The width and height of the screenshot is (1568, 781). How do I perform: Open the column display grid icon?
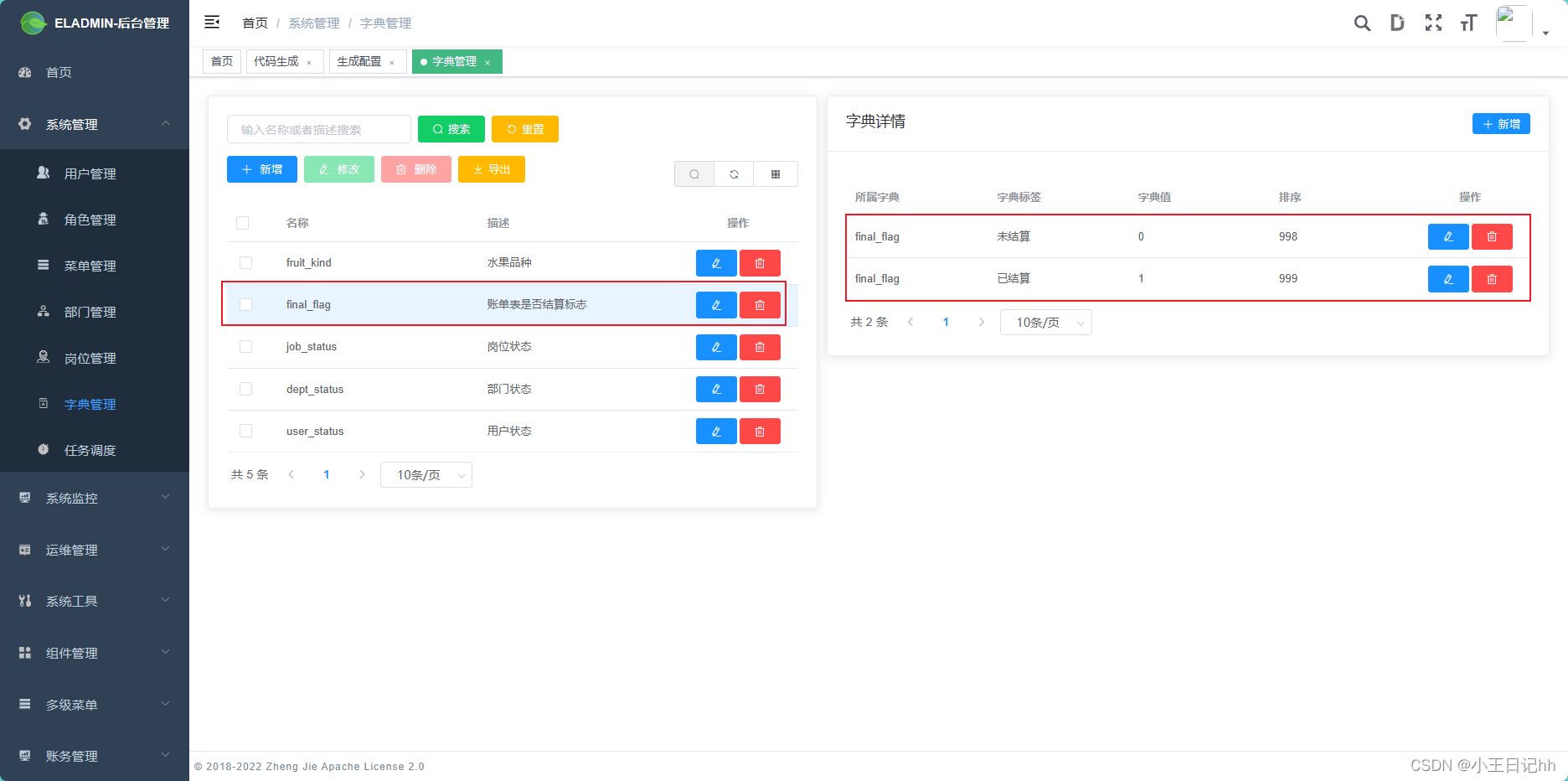click(776, 174)
